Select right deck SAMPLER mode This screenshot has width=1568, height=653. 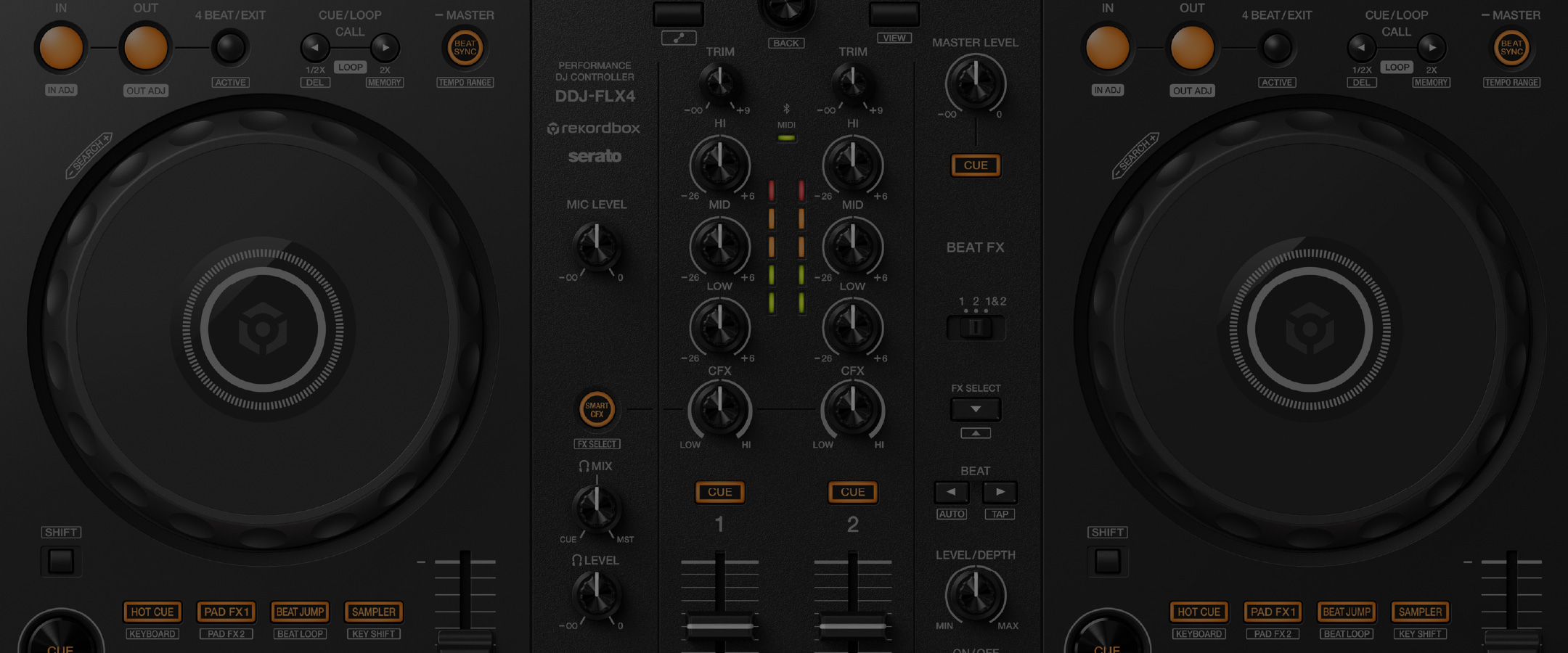pos(1421,612)
